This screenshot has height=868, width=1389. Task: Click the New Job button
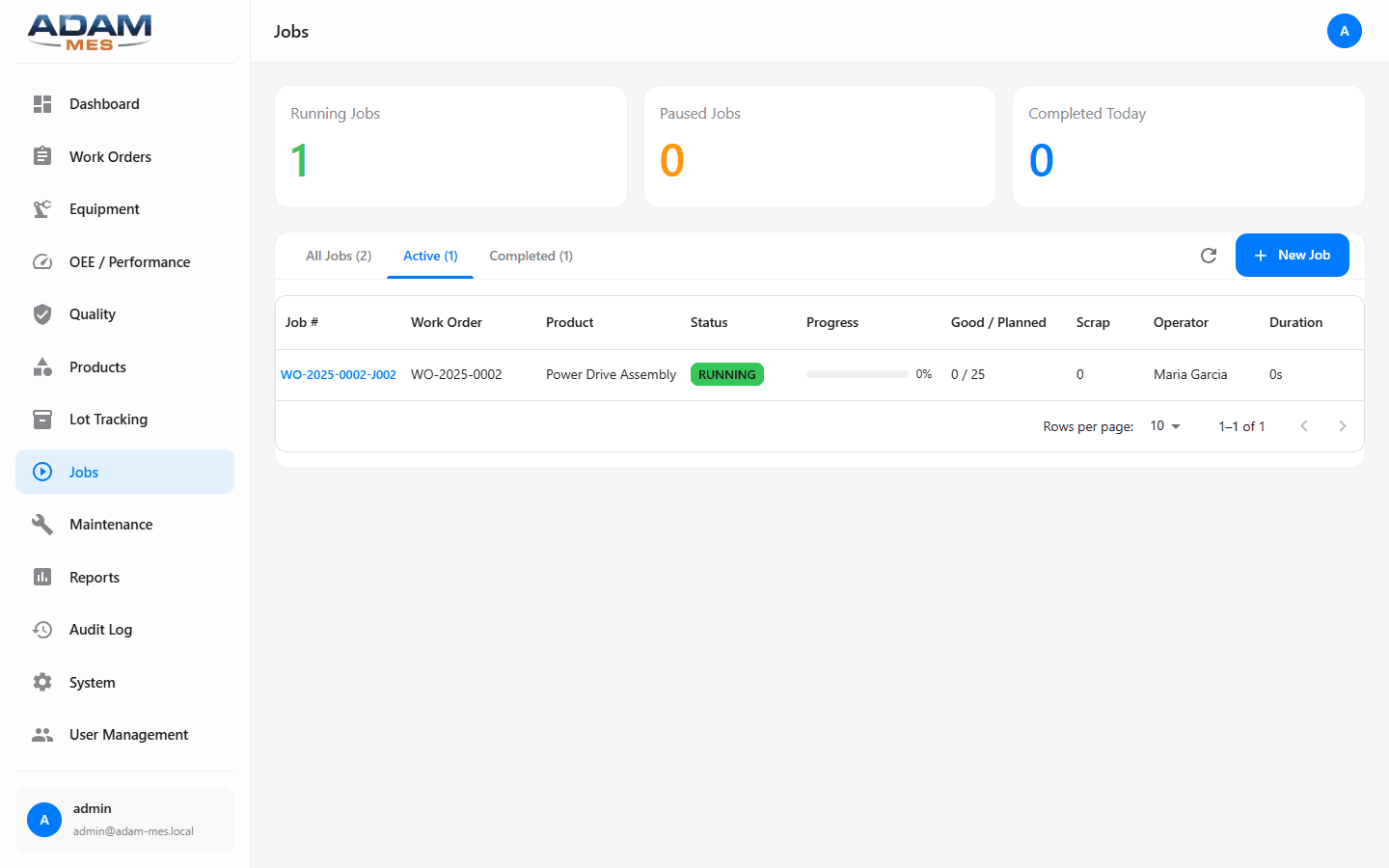tap(1293, 255)
